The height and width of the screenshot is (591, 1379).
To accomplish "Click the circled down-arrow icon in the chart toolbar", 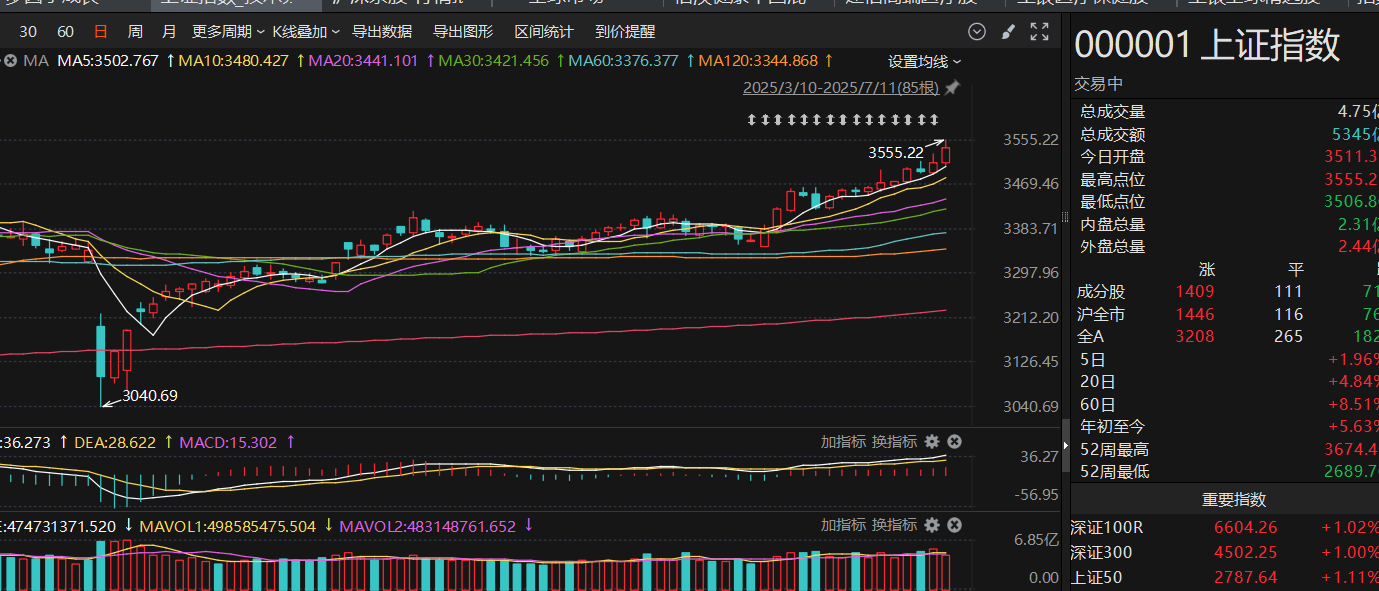I will 977,31.
